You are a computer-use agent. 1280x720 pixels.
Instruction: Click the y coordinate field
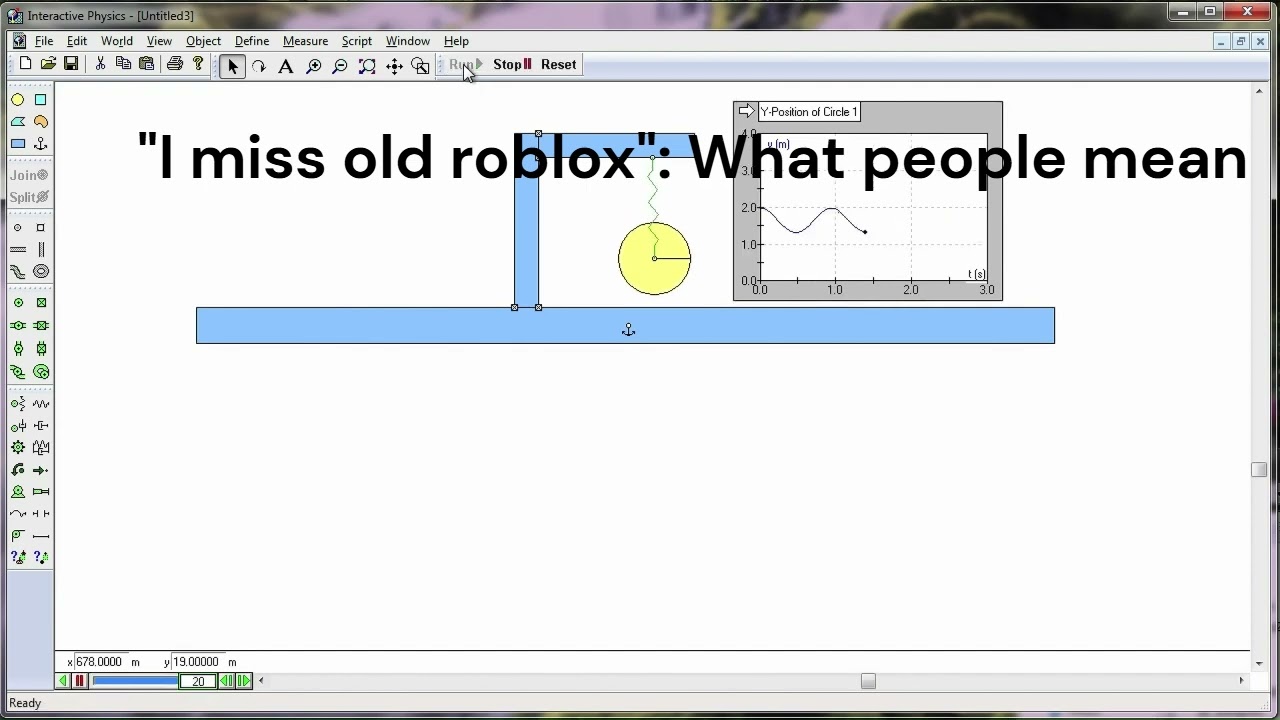[x=196, y=662]
